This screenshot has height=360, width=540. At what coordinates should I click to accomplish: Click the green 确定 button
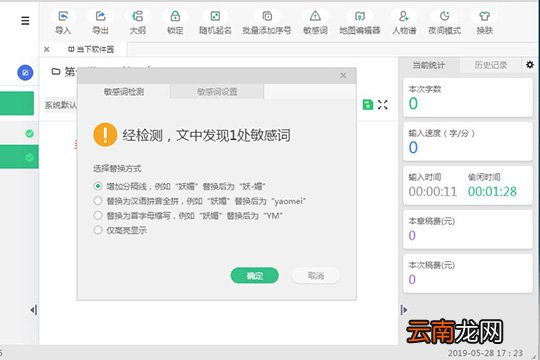point(255,276)
